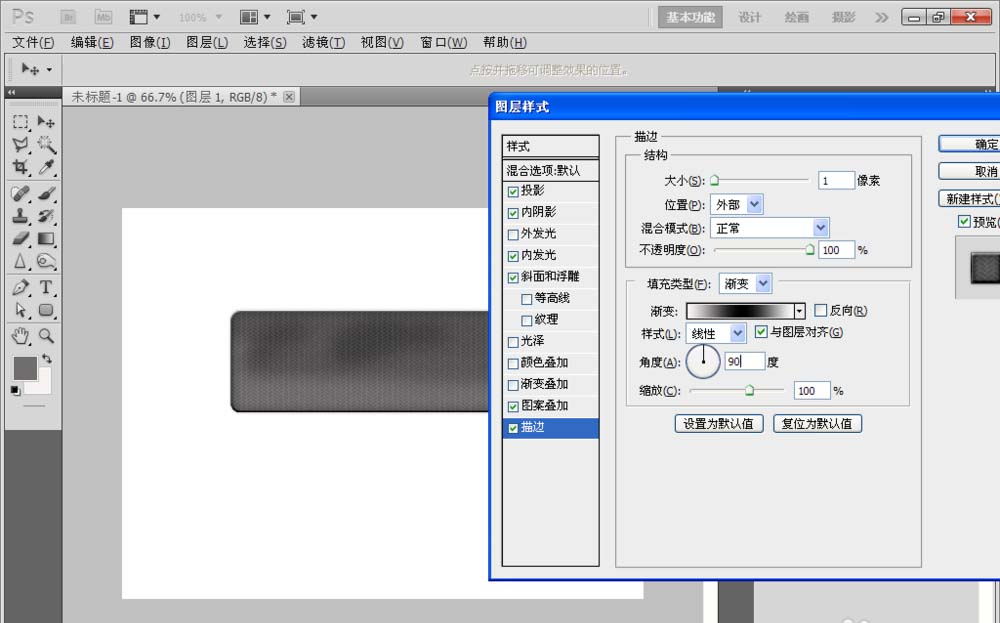This screenshot has width=1000, height=623.
Task: Pick the Eyedropper tool
Action: click(x=46, y=168)
